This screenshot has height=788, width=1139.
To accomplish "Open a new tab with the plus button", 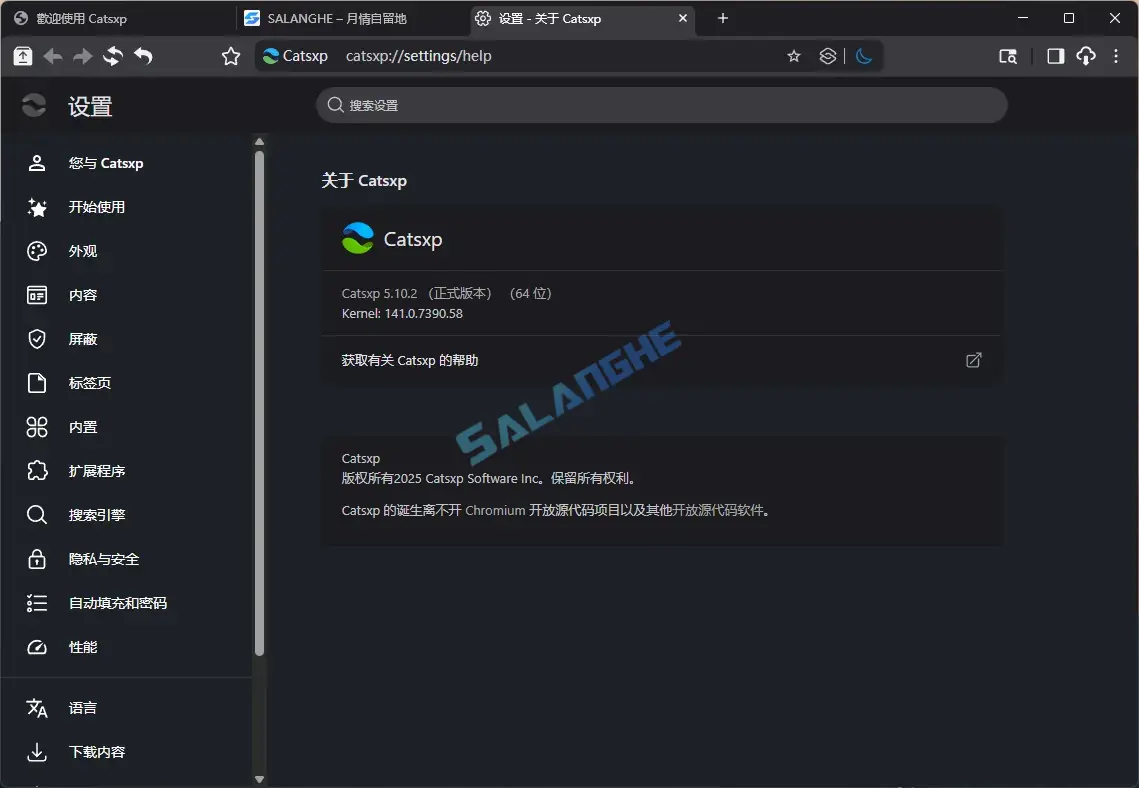I will [722, 18].
